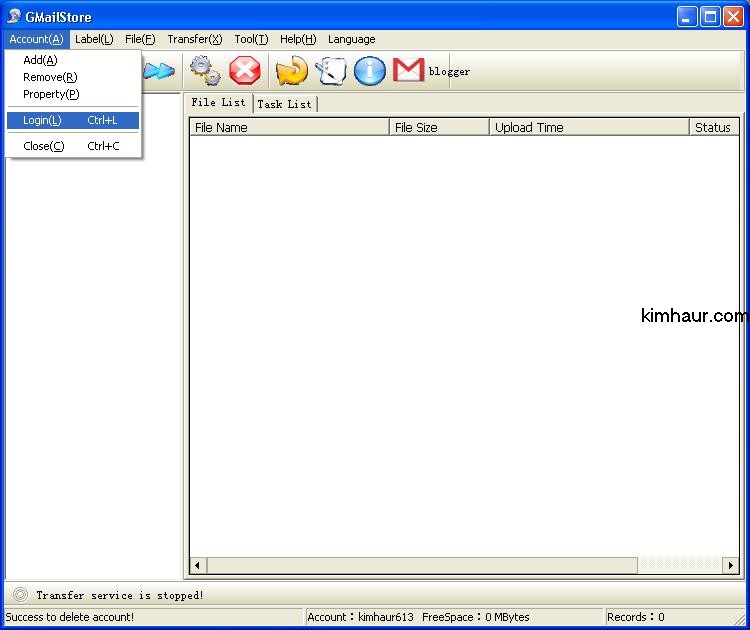Open the blue info icon
The image size is (750, 630).
[369, 71]
